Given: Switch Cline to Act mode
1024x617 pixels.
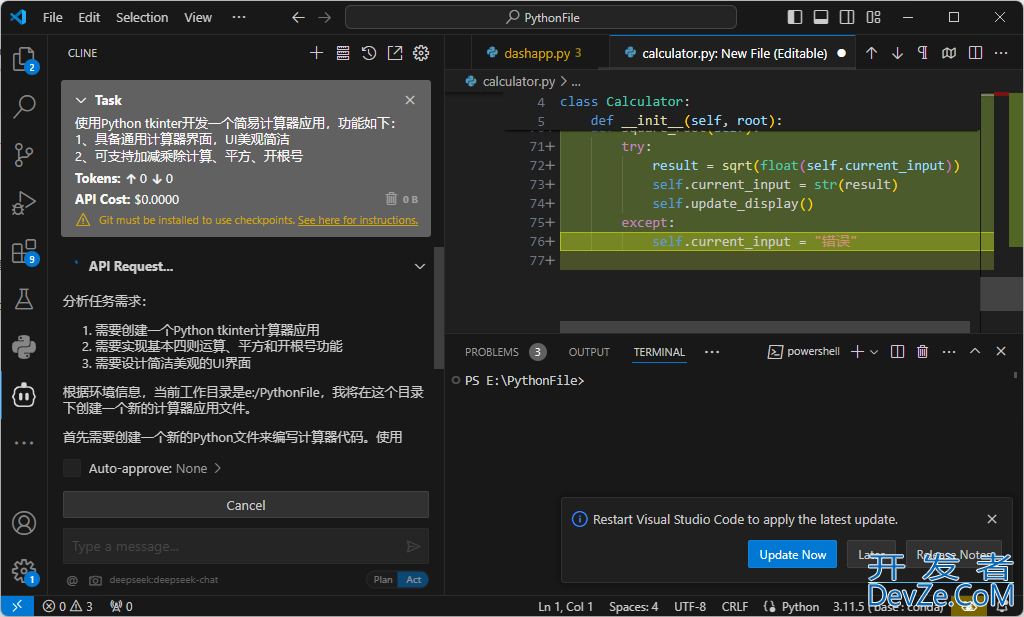Looking at the screenshot, I should click(413, 580).
